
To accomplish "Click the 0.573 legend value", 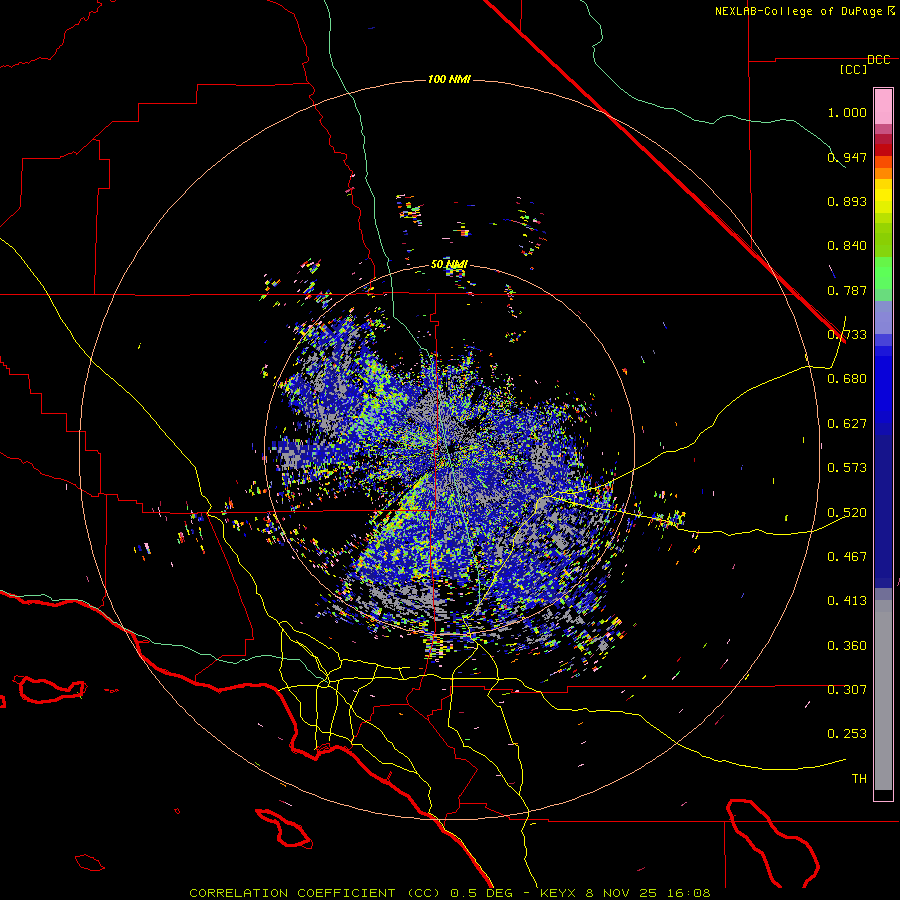I will 847,468.
